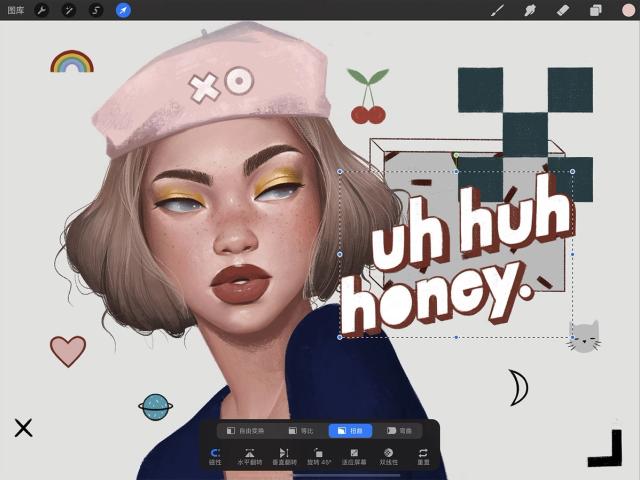This screenshot has height=480, width=640.
Task: Flip selection horizontally (水平翻转)
Action: point(250,457)
